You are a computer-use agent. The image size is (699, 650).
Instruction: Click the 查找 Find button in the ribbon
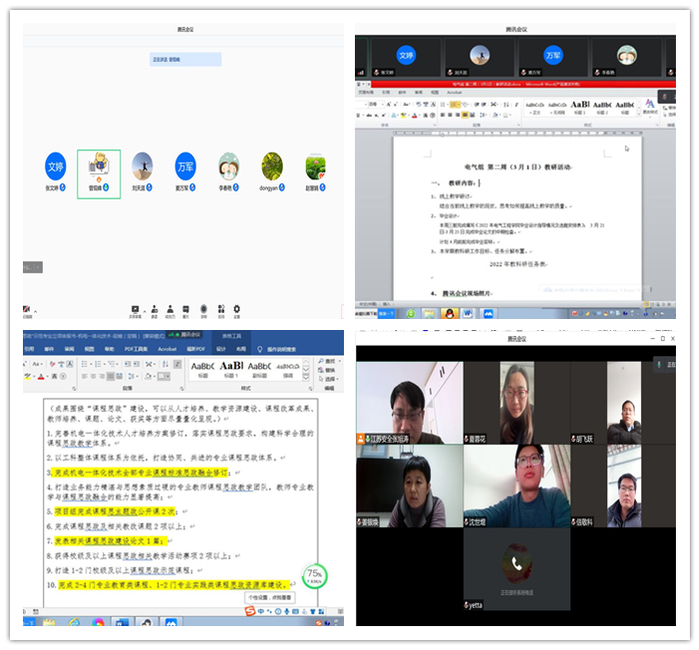329,361
